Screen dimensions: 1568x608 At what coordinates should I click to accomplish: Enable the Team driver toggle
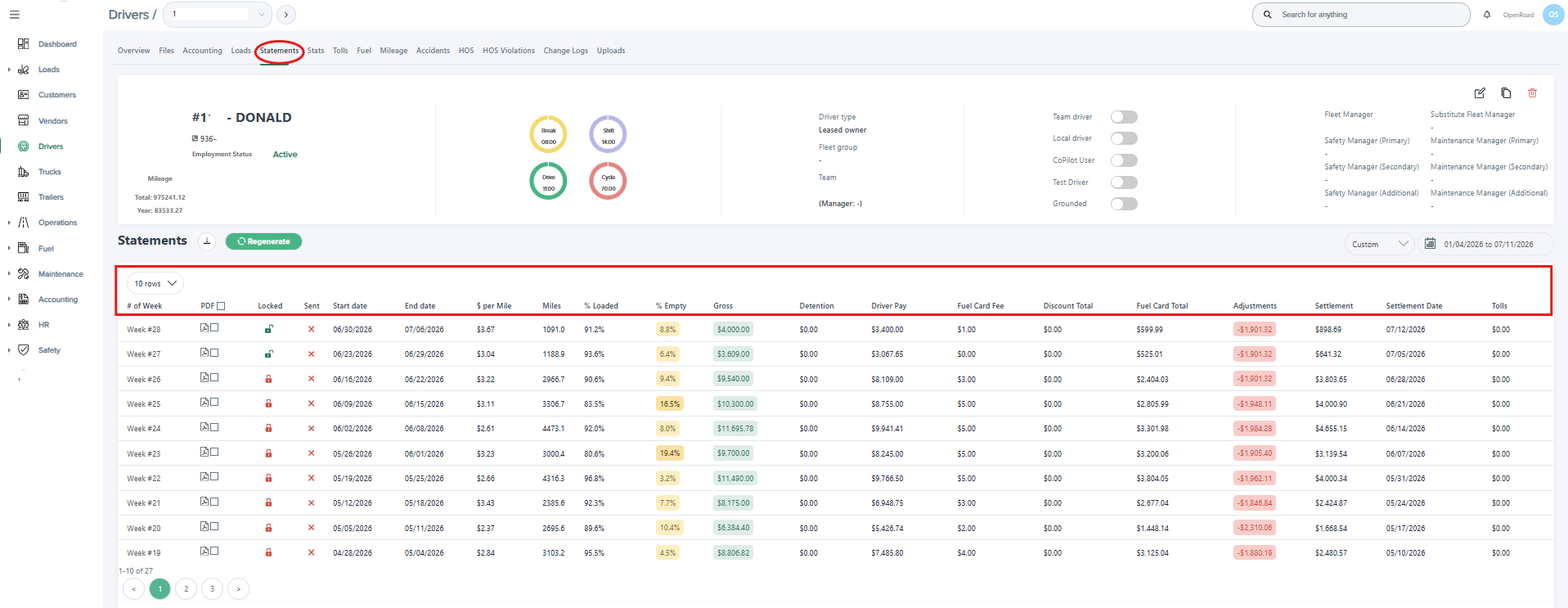click(x=1124, y=117)
